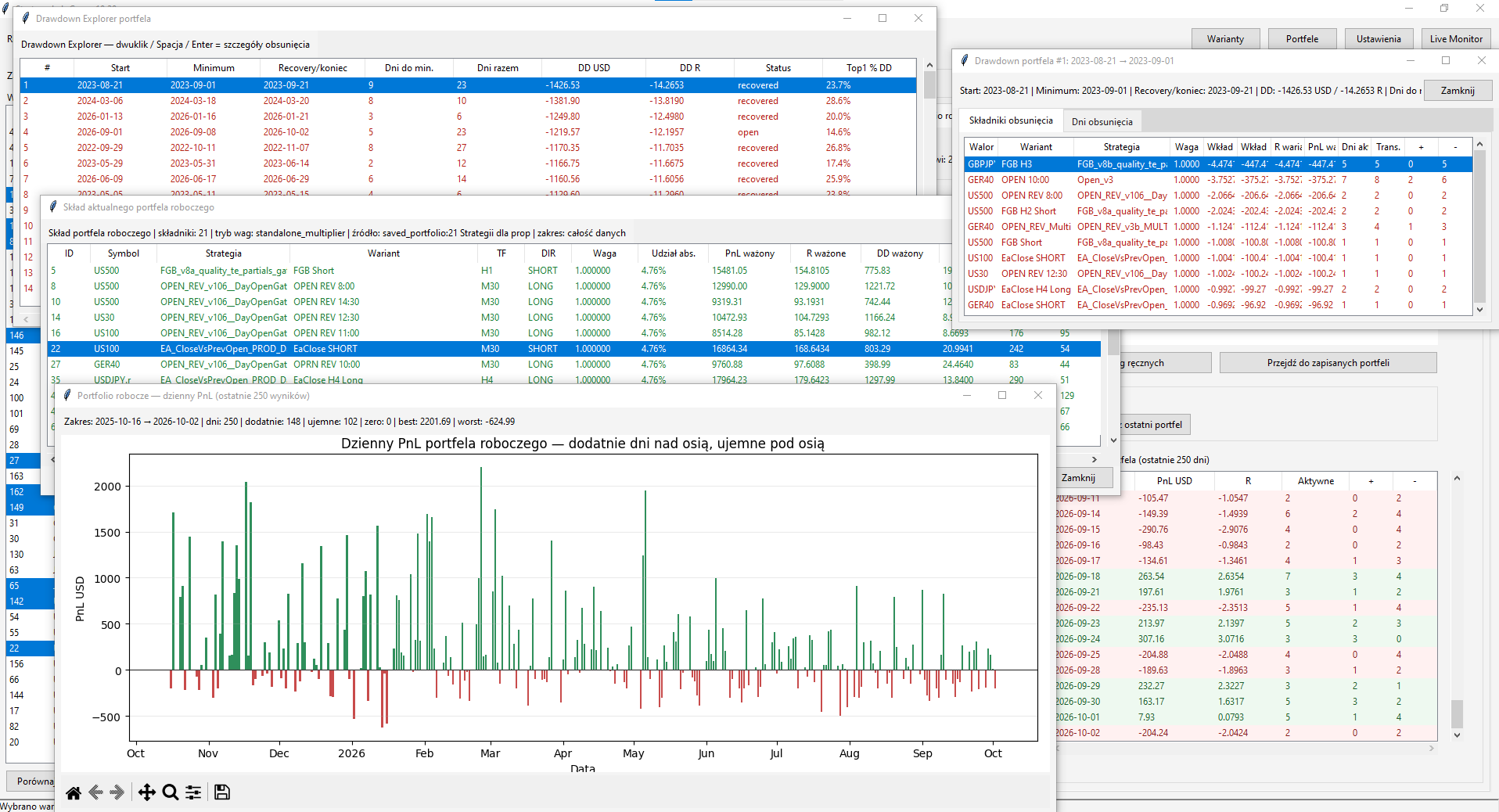This screenshot has width=1499, height=812.
Task: Select item 162 in left ID list
Action: [30, 492]
